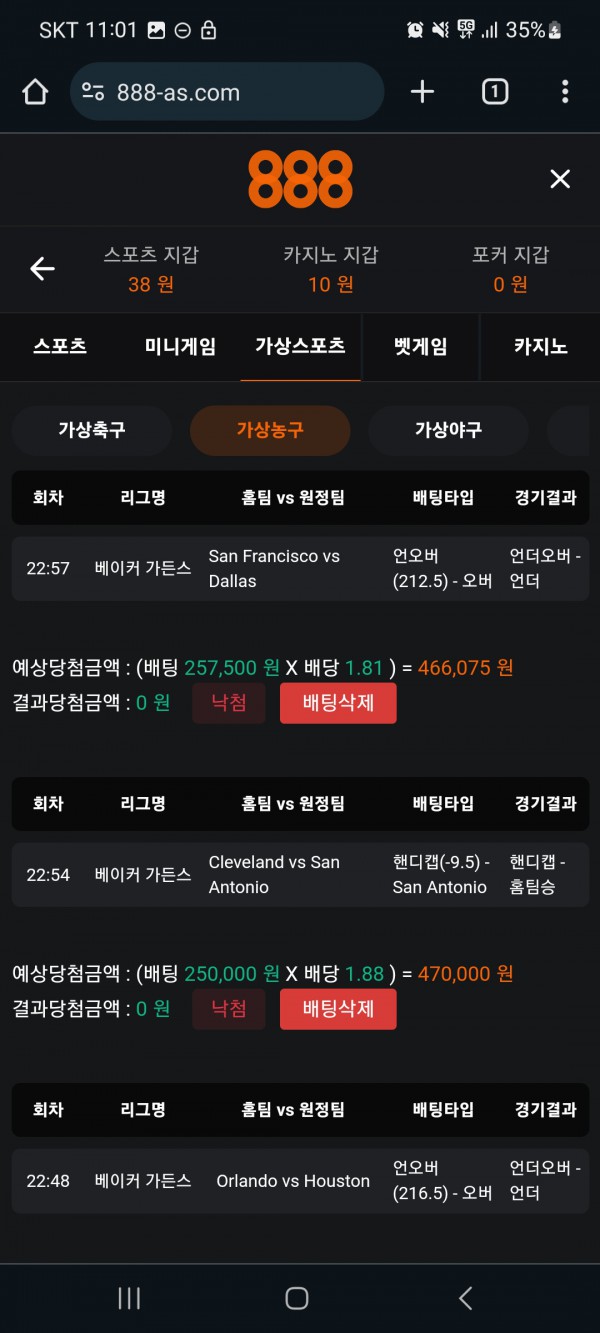
Task: Open the 카지노 tab
Action: 540,346
